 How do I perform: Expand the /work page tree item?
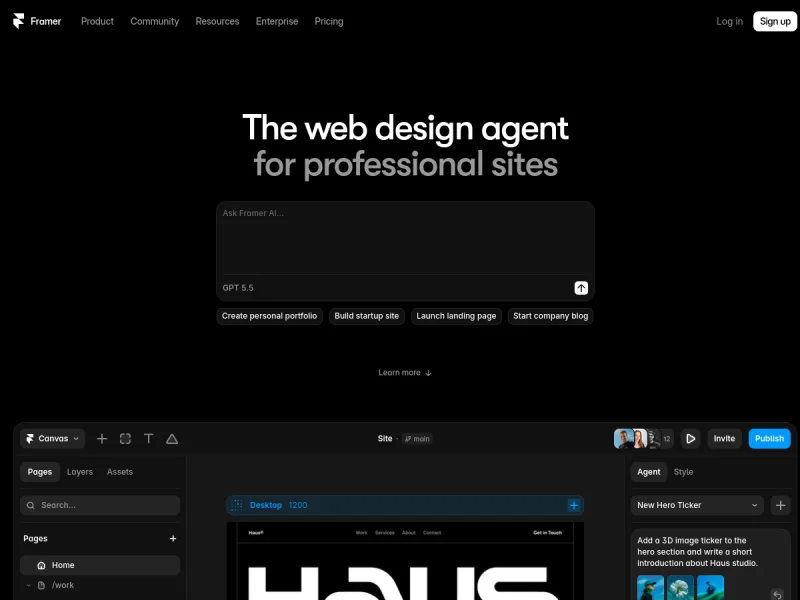click(x=29, y=585)
